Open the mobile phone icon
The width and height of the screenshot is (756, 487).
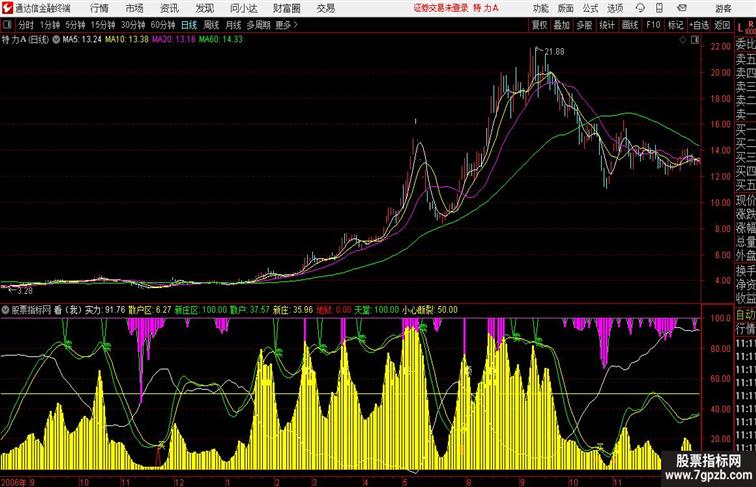point(659,8)
